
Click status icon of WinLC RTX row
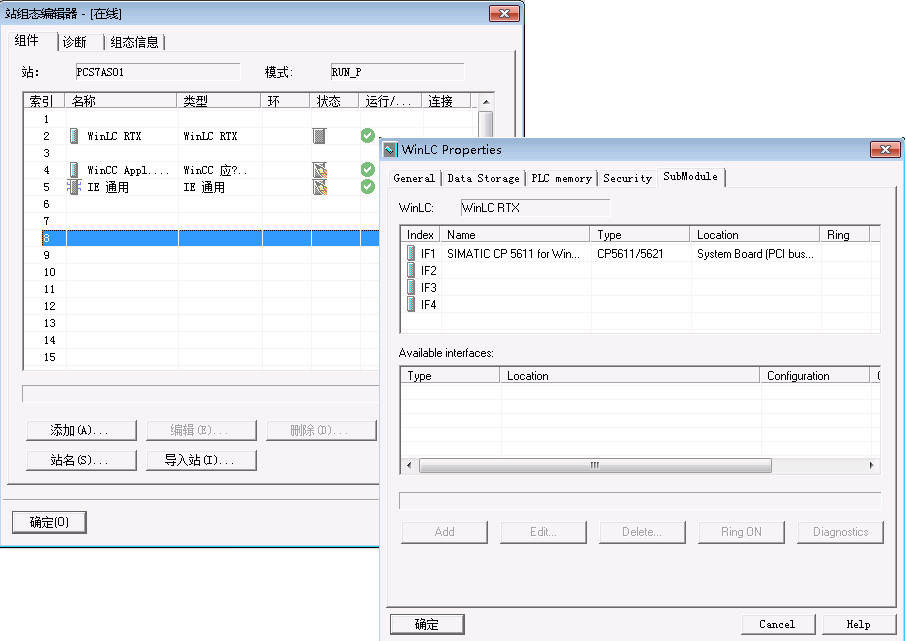coord(319,136)
